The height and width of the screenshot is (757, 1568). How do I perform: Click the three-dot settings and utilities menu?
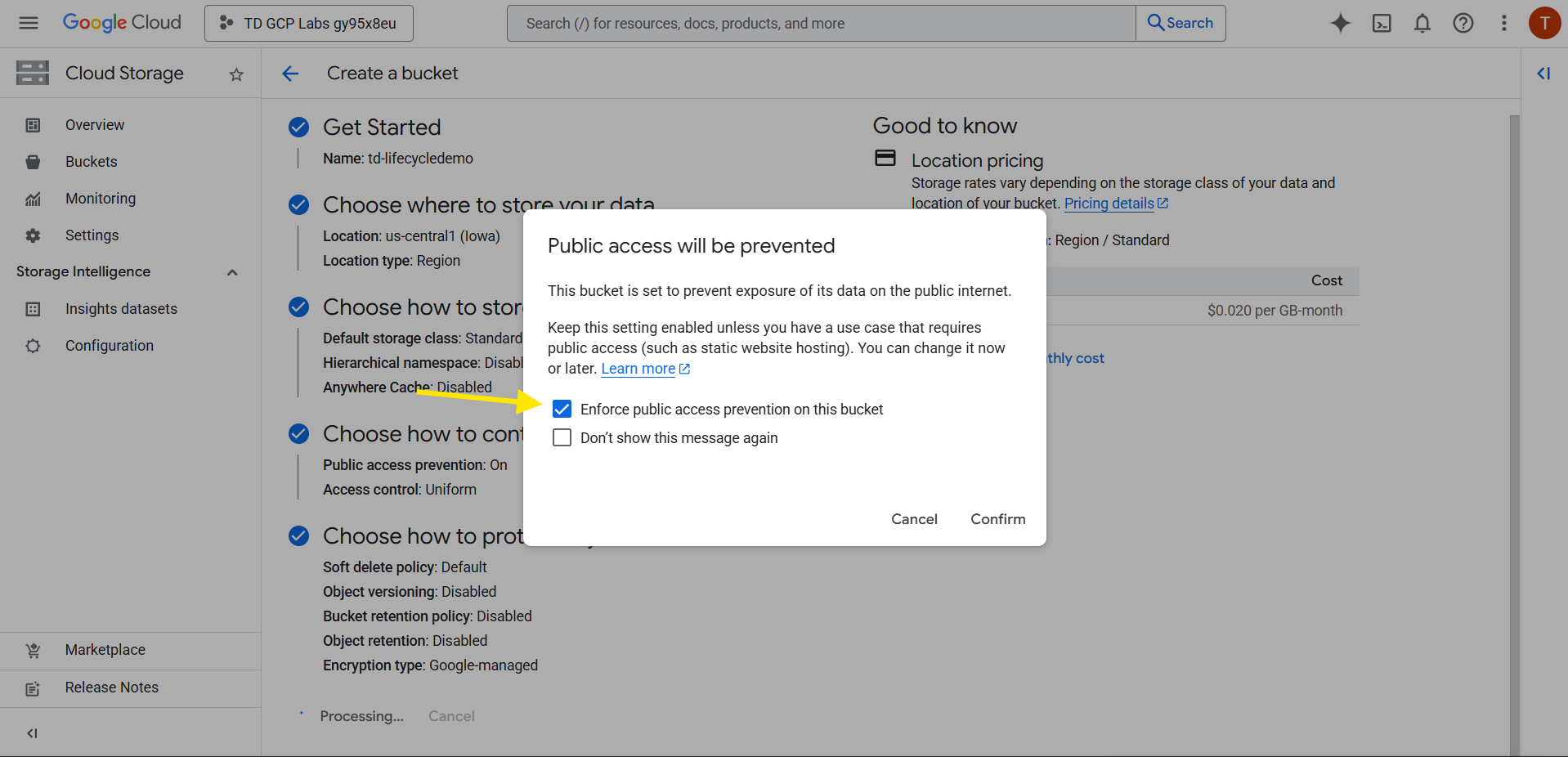point(1503,23)
